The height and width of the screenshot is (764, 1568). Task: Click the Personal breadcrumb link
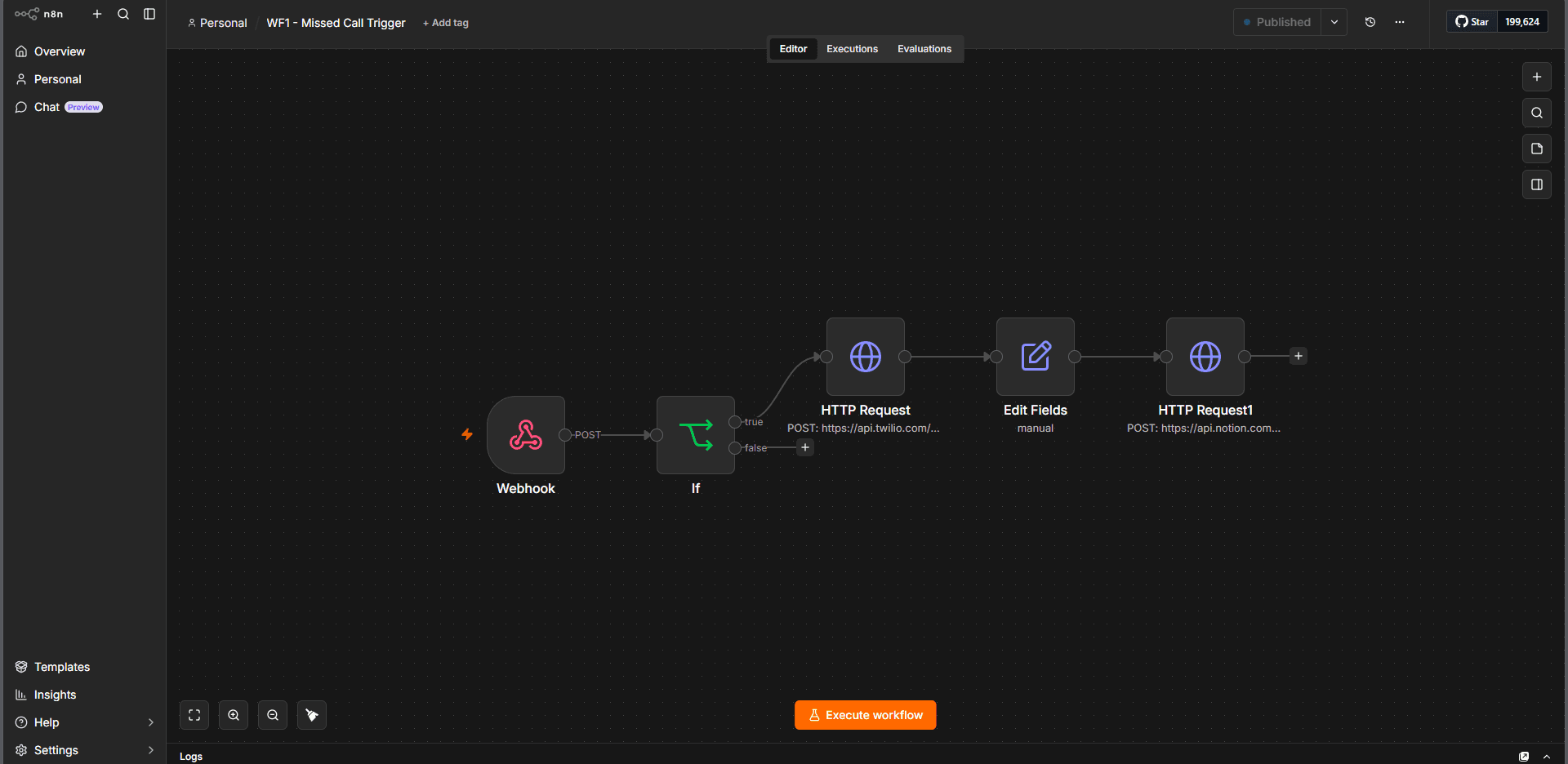[x=217, y=23]
